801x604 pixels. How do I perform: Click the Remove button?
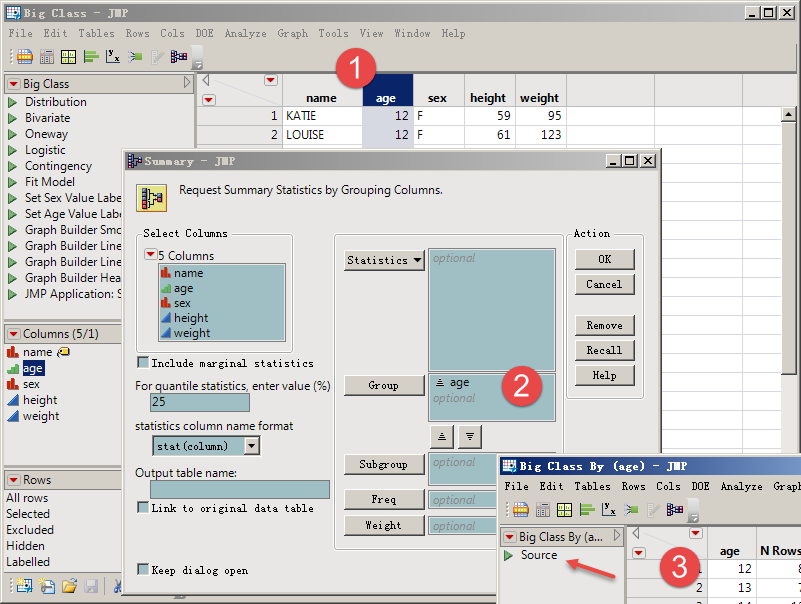click(x=605, y=325)
